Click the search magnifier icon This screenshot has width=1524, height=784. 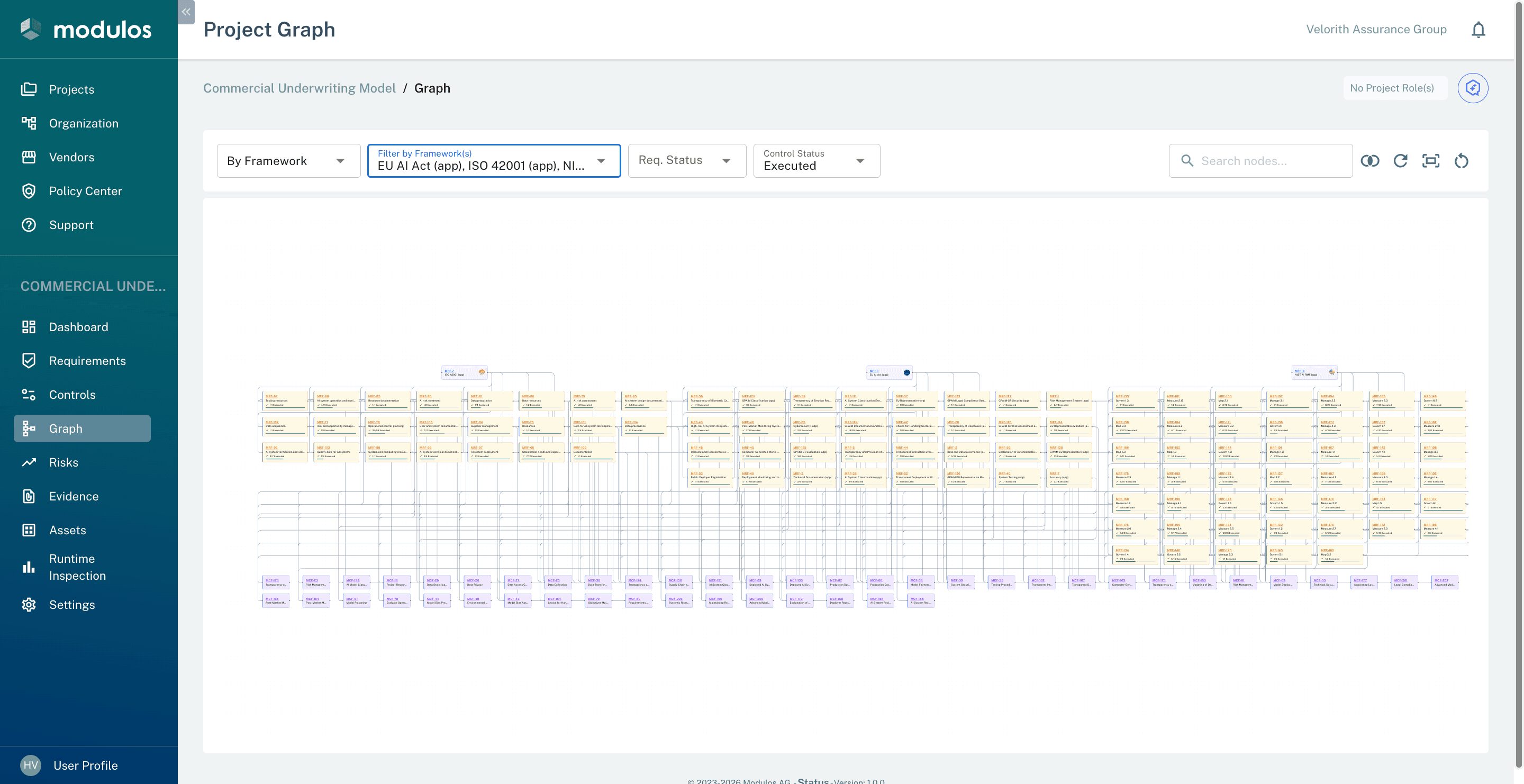[x=1187, y=161]
